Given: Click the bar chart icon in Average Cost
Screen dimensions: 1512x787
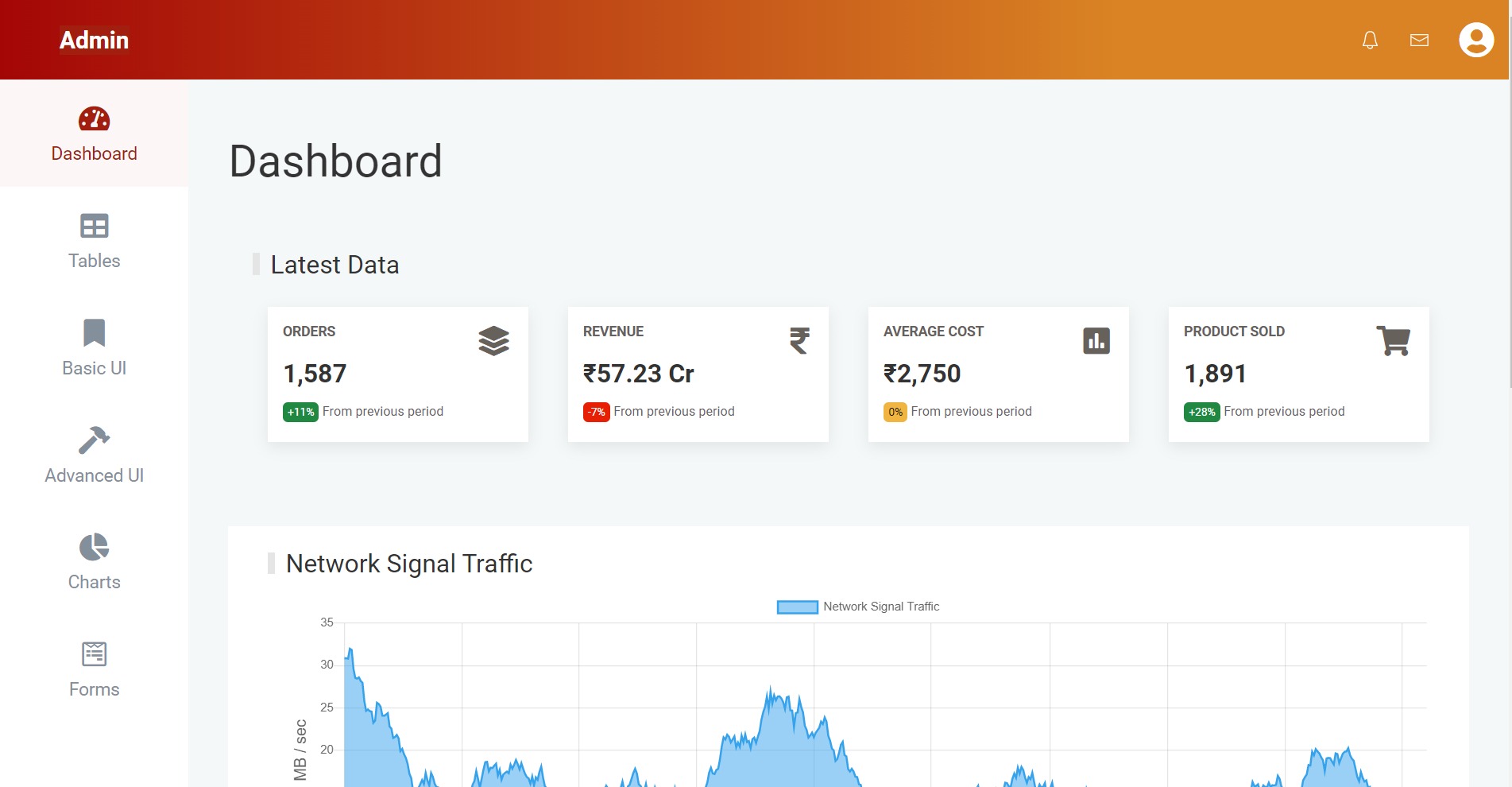Looking at the screenshot, I should pos(1096,341).
